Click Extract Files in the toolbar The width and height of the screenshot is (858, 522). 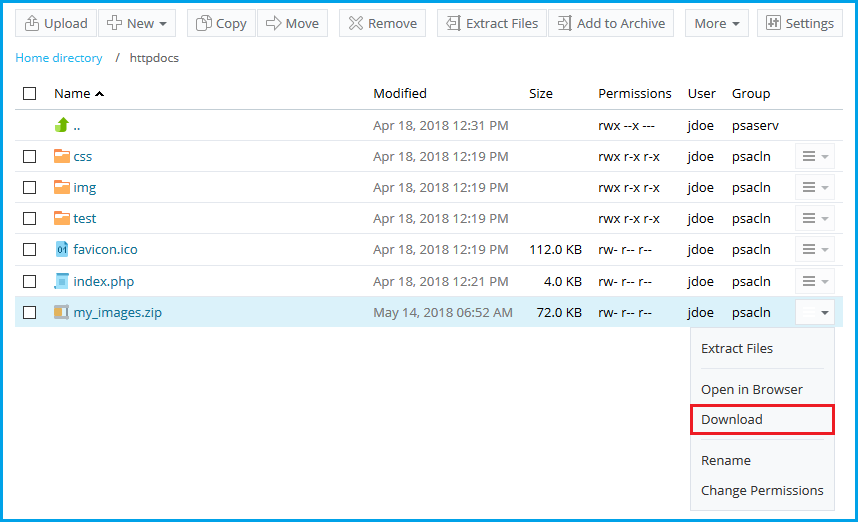pos(492,23)
